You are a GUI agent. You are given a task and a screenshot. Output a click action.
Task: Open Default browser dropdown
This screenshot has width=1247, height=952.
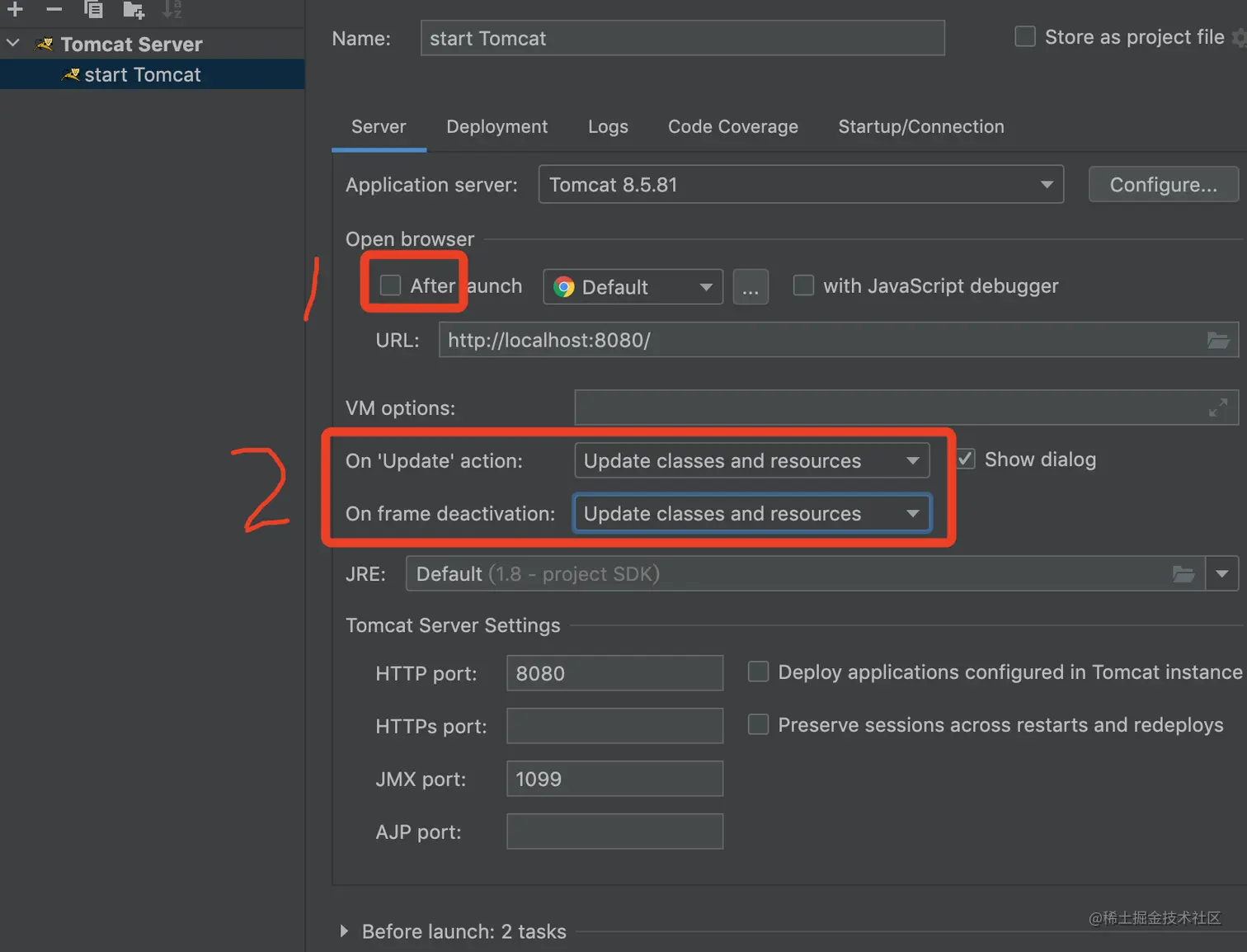pos(633,287)
